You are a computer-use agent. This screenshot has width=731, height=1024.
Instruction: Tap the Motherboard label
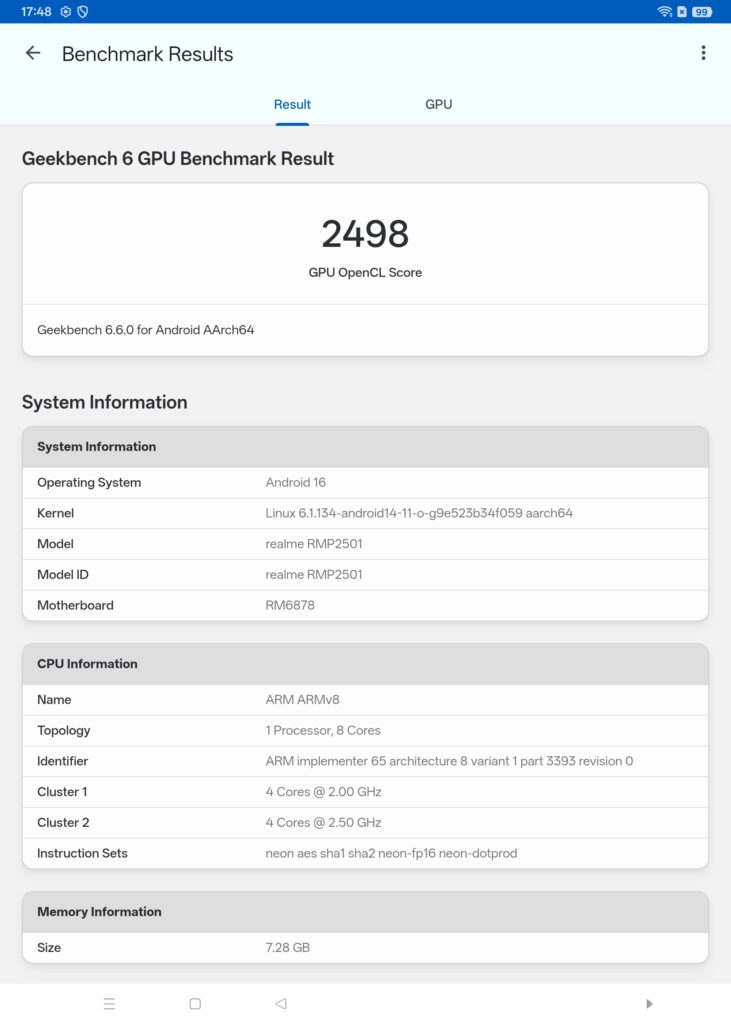click(75, 605)
